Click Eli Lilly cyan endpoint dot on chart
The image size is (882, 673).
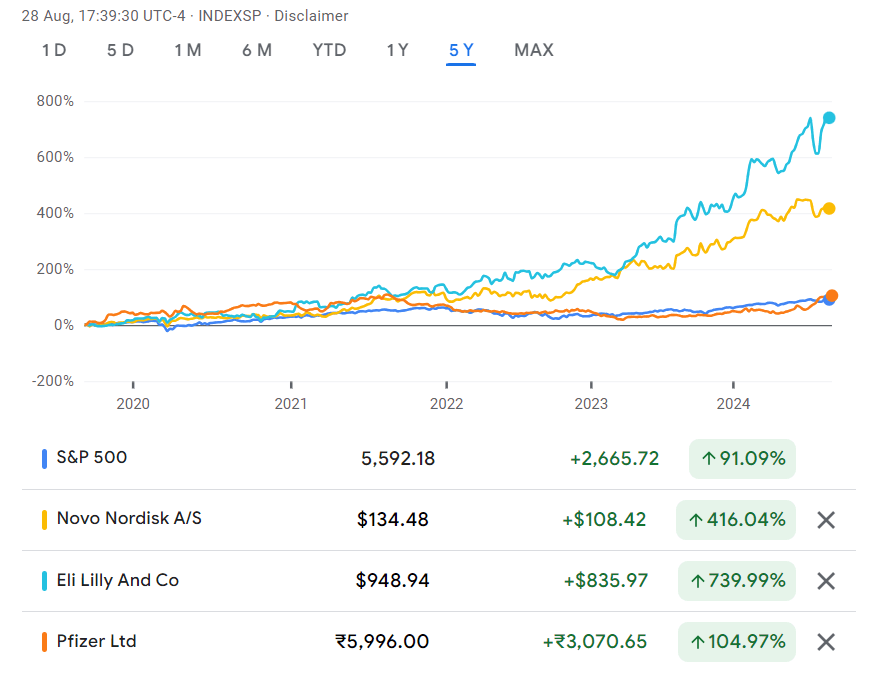828,118
